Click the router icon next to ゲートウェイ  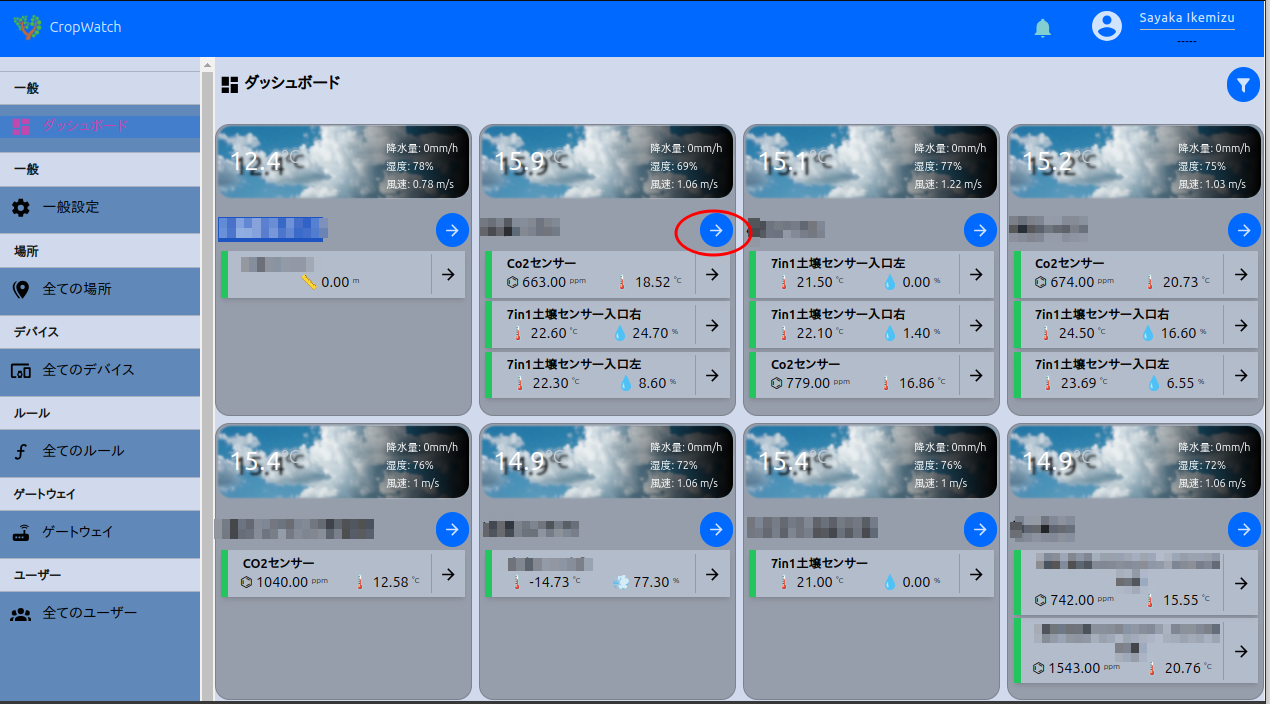pos(21,532)
